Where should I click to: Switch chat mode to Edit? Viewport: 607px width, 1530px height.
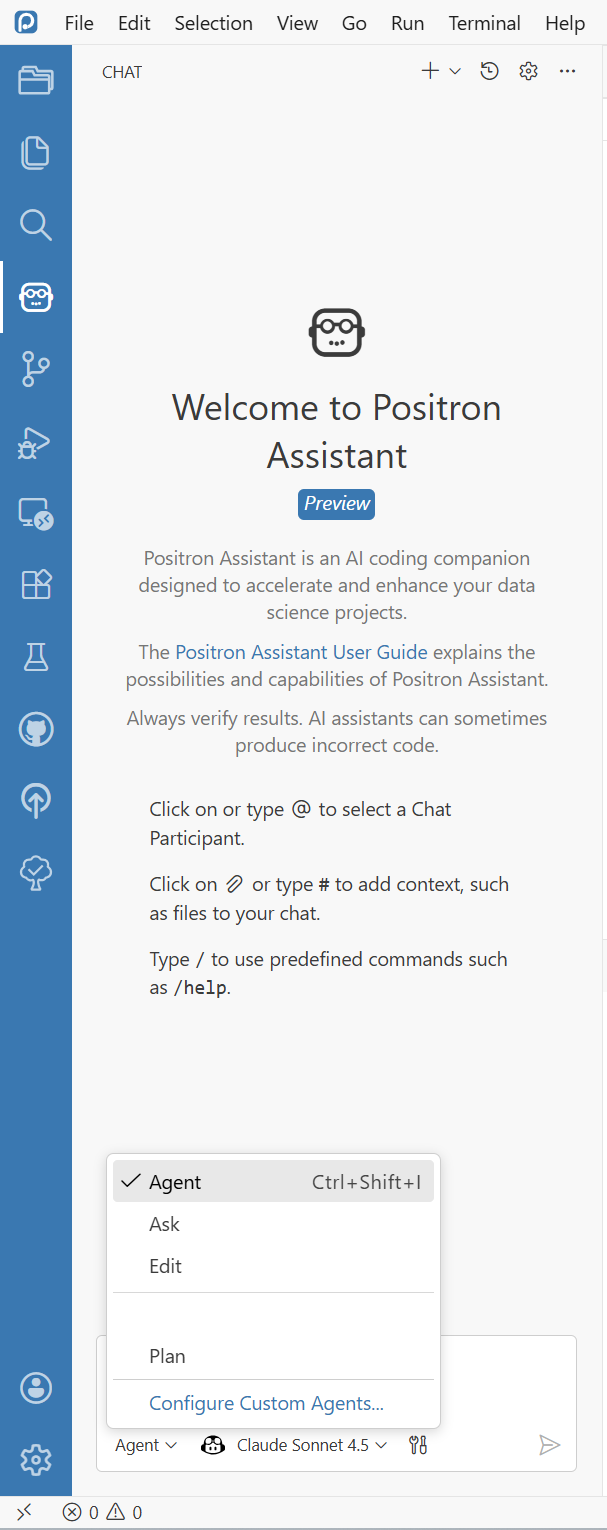165,1266
